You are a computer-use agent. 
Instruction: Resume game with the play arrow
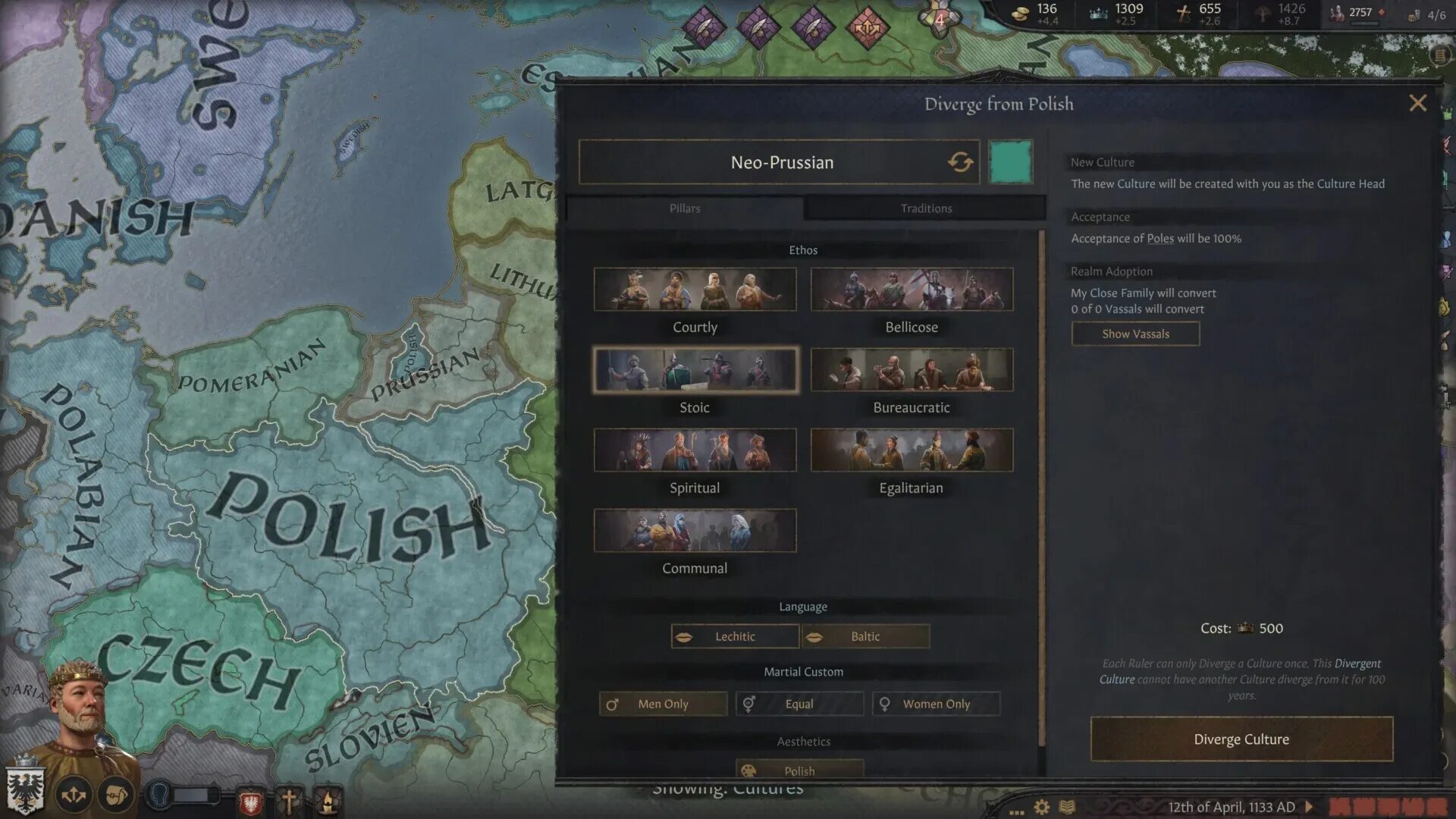click(x=1309, y=807)
